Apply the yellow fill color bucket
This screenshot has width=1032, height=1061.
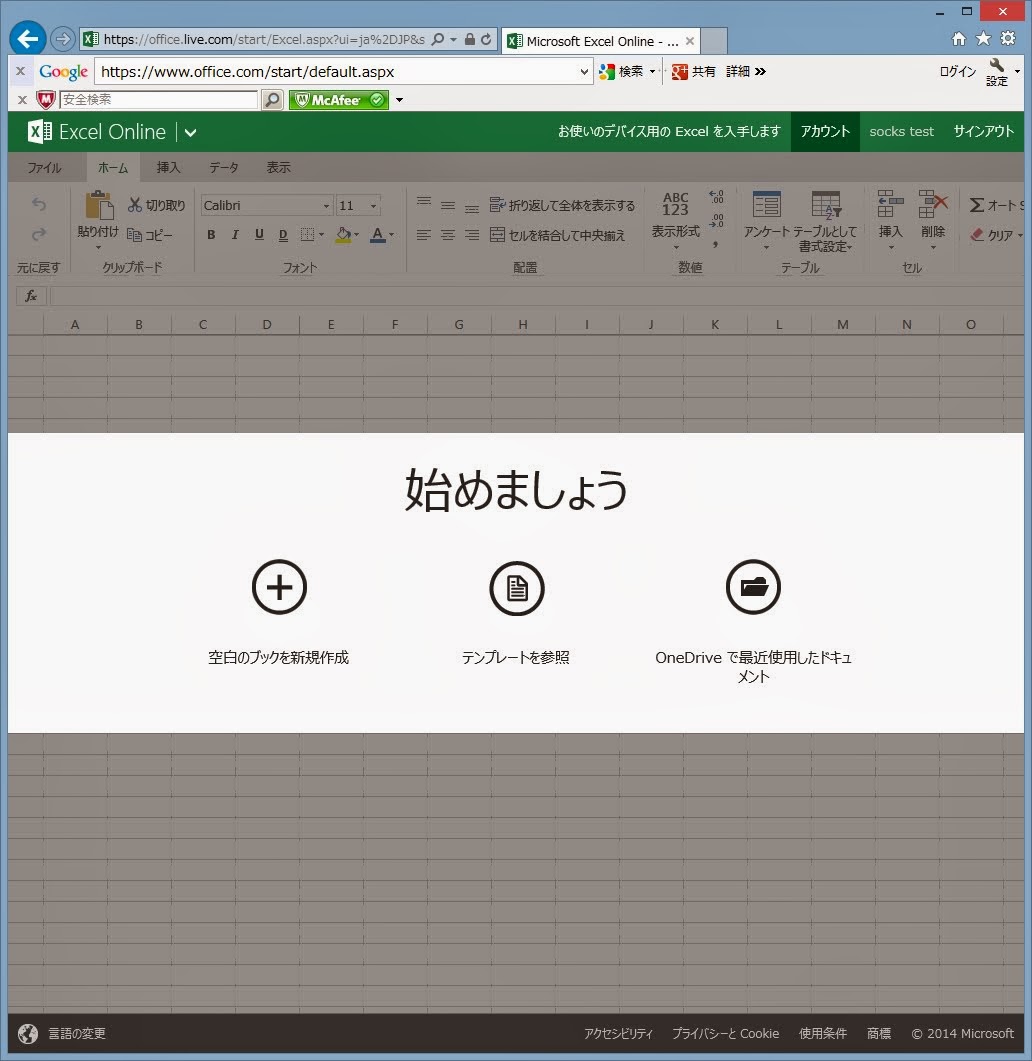click(x=344, y=235)
